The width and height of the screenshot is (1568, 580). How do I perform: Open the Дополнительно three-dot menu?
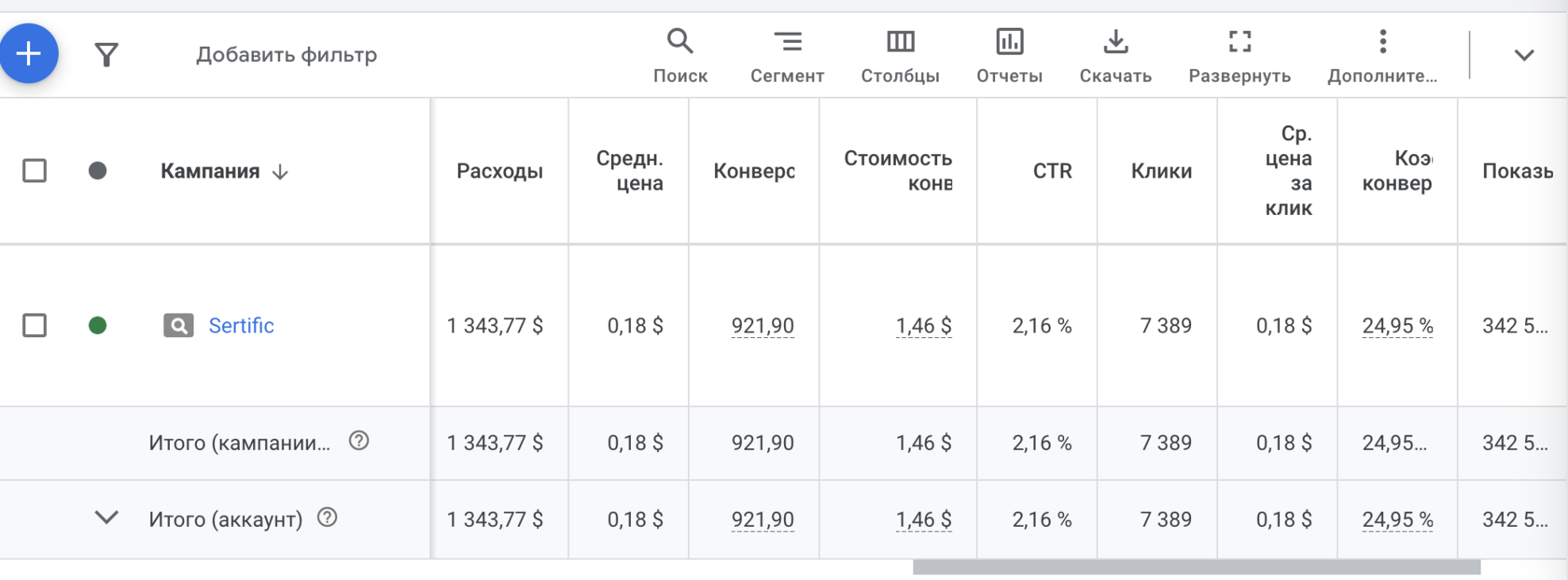(x=1382, y=54)
